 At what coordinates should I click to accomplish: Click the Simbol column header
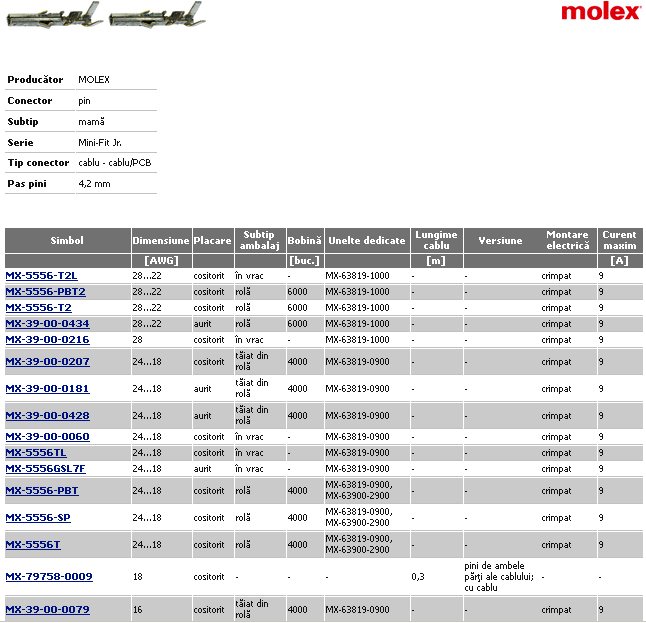67,241
